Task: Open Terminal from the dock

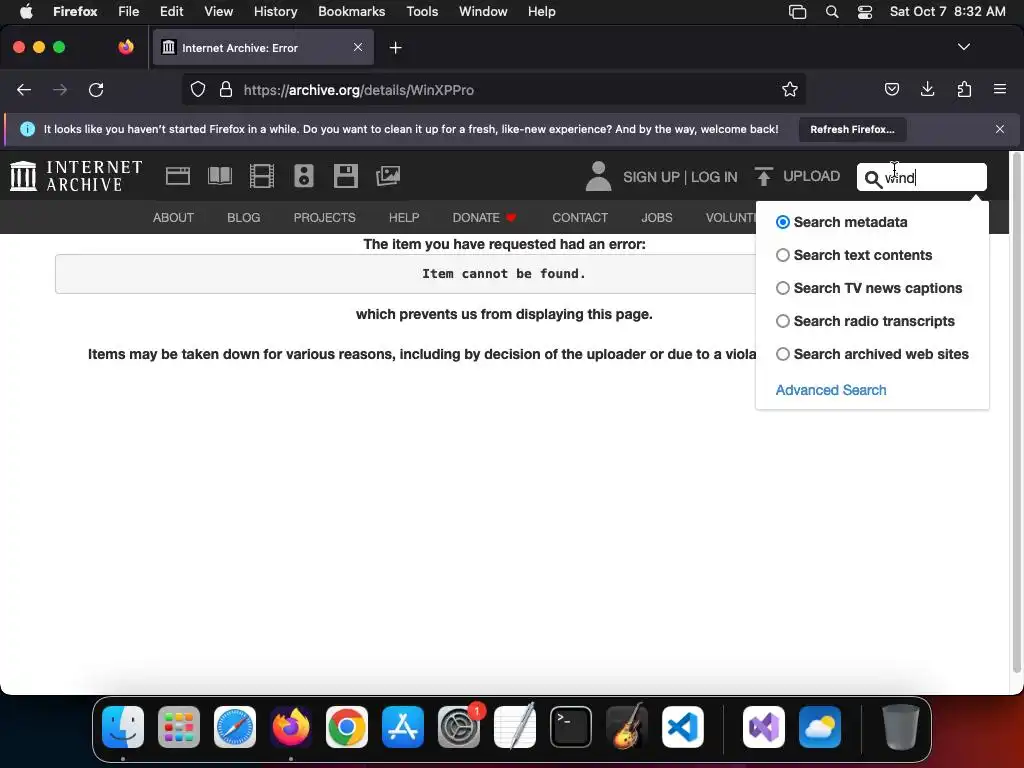Action: (571, 727)
